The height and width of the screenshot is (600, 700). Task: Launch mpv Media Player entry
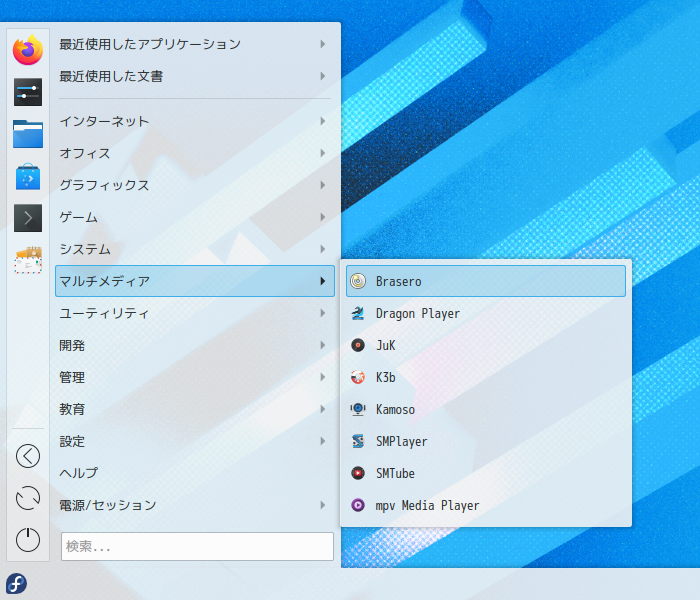[x=486, y=505]
